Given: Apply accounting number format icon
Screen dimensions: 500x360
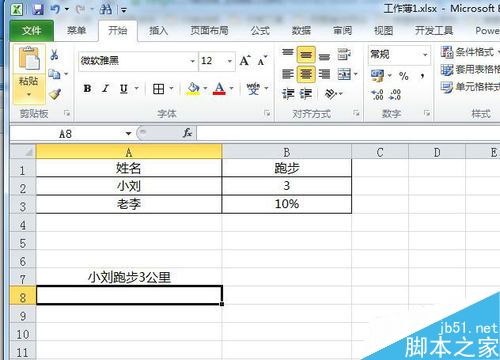Looking at the screenshot, I should click(377, 76).
